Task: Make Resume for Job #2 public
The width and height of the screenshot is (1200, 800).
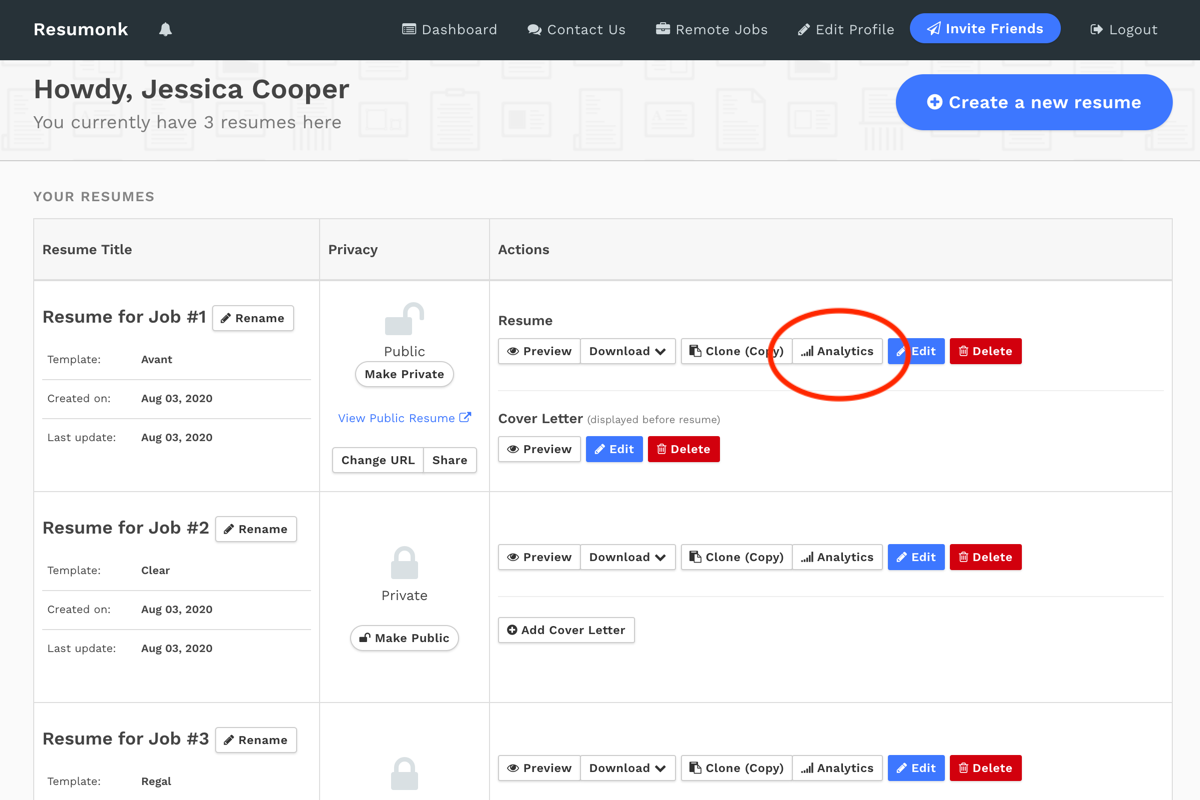Action: coord(404,638)
